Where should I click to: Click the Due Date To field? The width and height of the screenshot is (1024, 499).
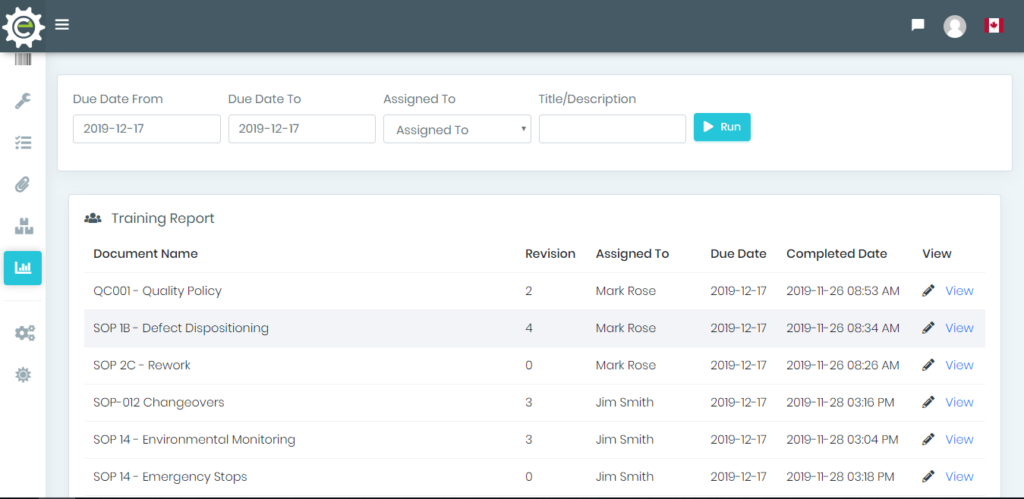pyautogui.click(x=302, y=129)
